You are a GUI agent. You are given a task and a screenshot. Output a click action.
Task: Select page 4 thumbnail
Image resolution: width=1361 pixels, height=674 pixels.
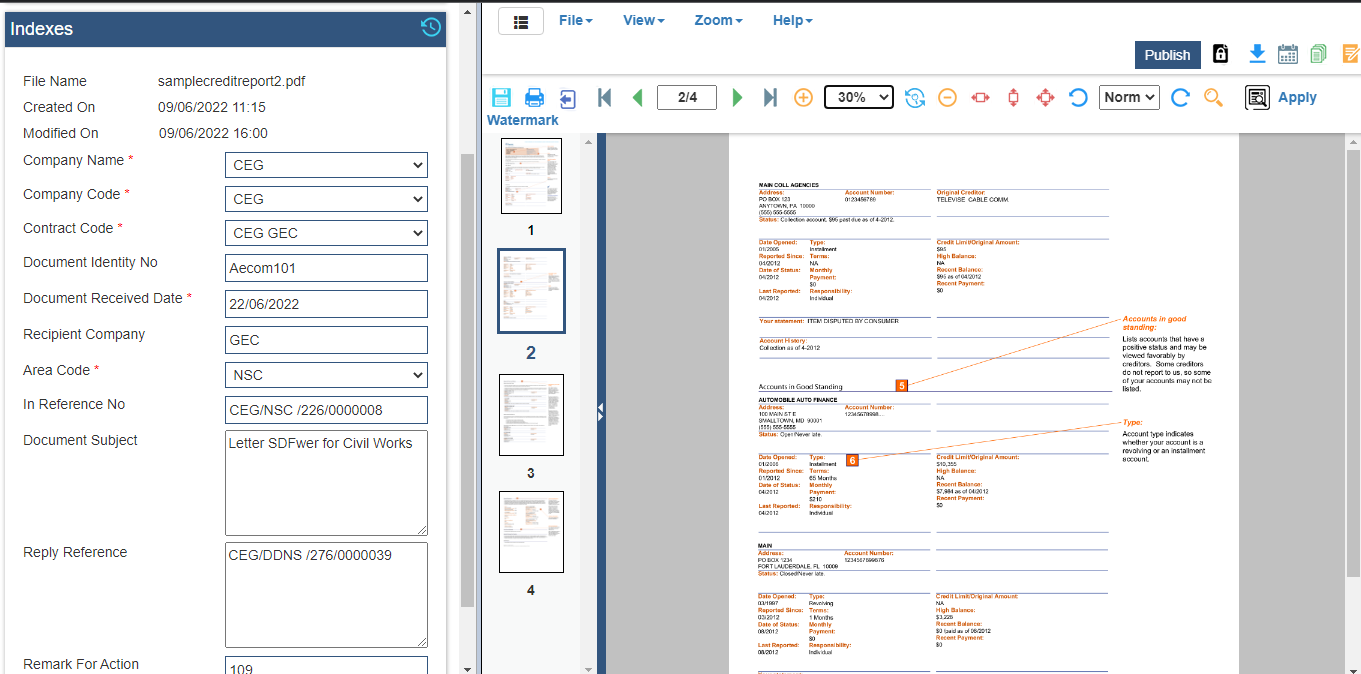pos(531,532)
